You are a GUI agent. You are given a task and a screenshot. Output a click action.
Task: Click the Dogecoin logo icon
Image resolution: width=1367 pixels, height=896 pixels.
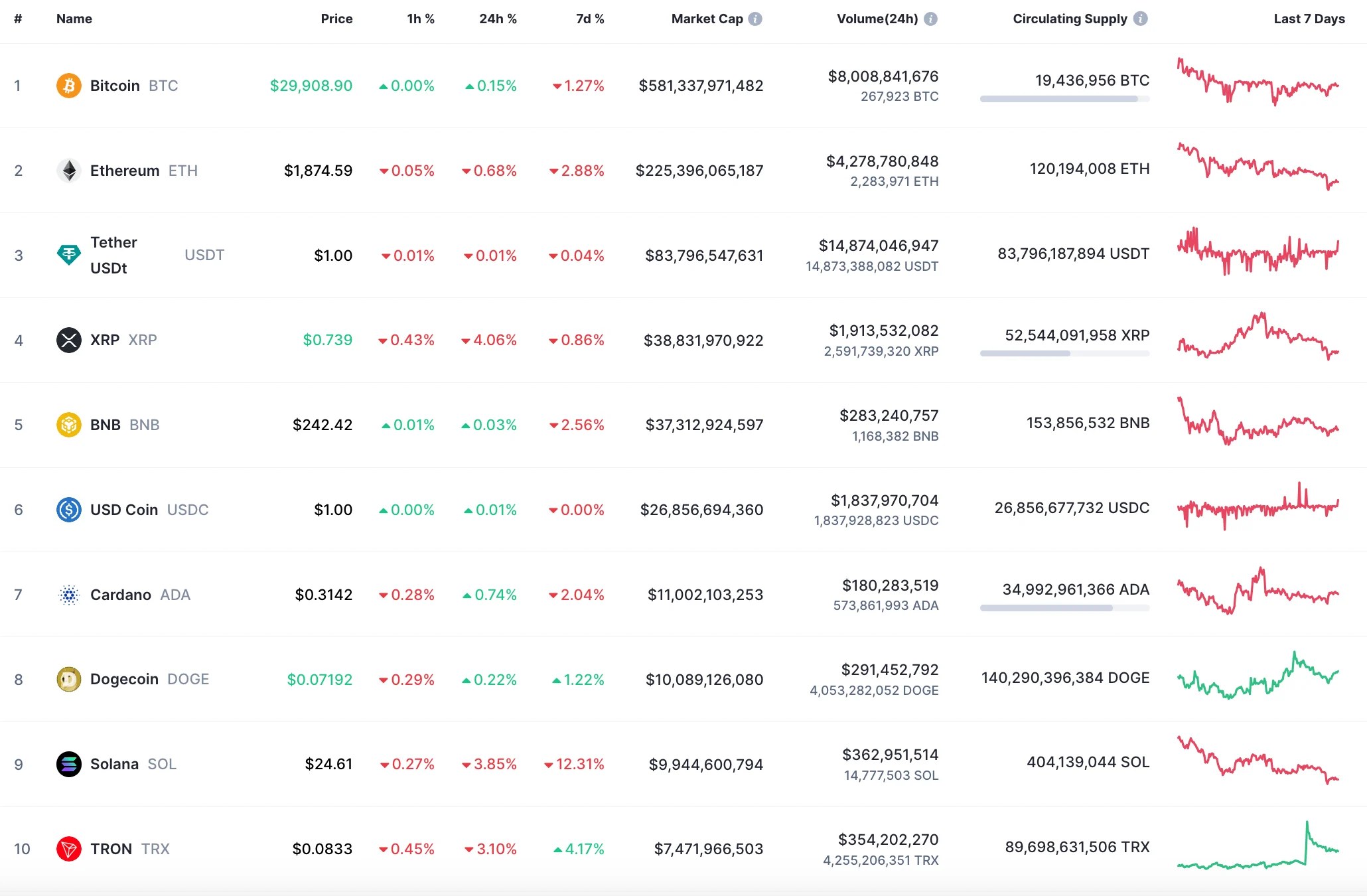pos(69,679)
